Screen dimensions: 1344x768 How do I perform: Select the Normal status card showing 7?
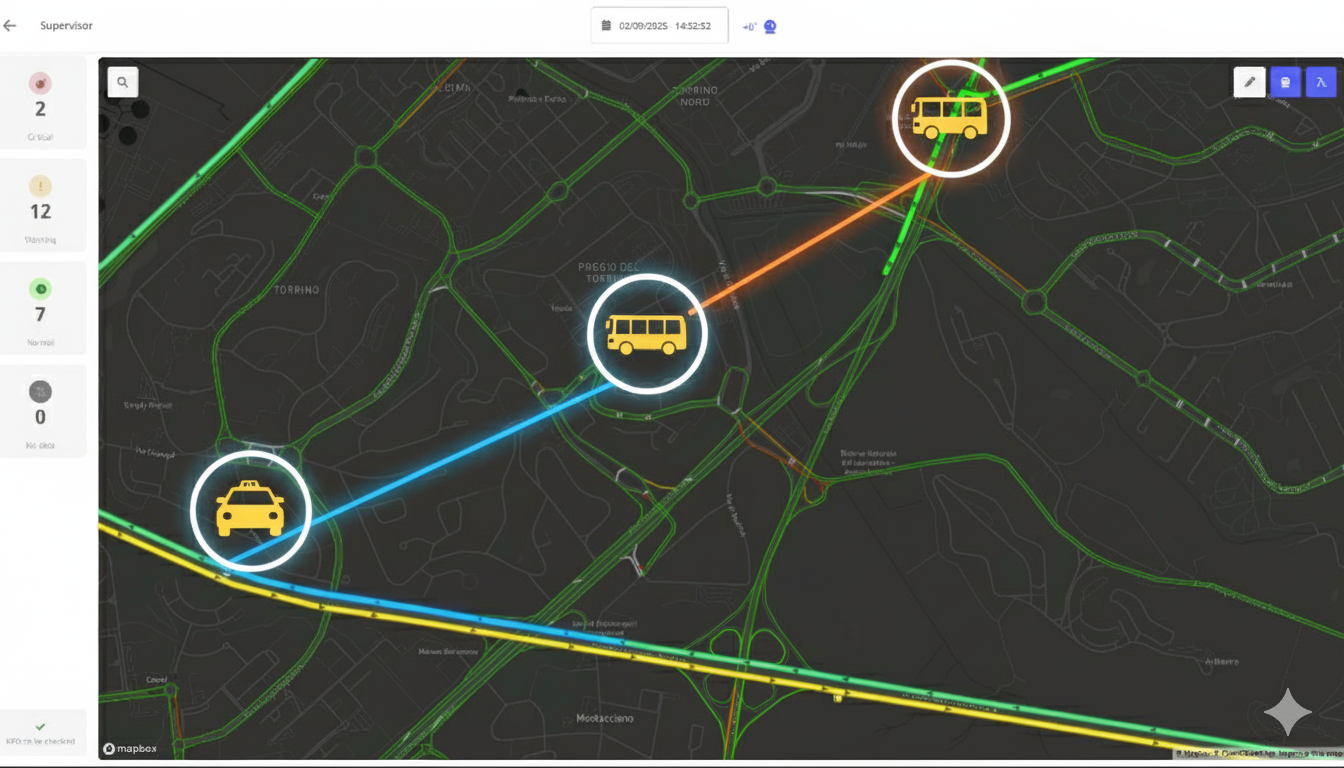(41, 311)
